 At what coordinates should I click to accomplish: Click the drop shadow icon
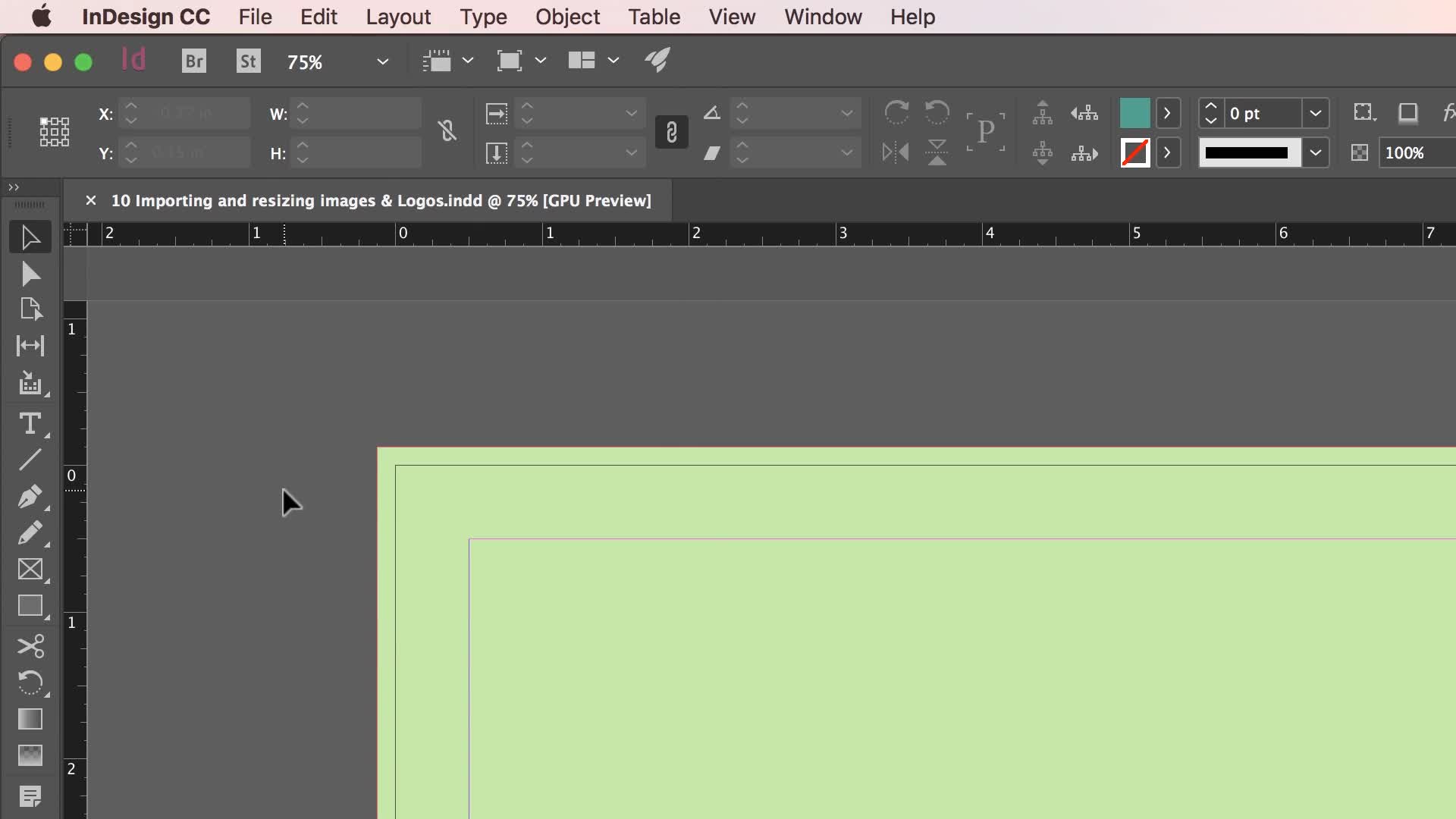pyautogui.click(x=1408, y=113)
